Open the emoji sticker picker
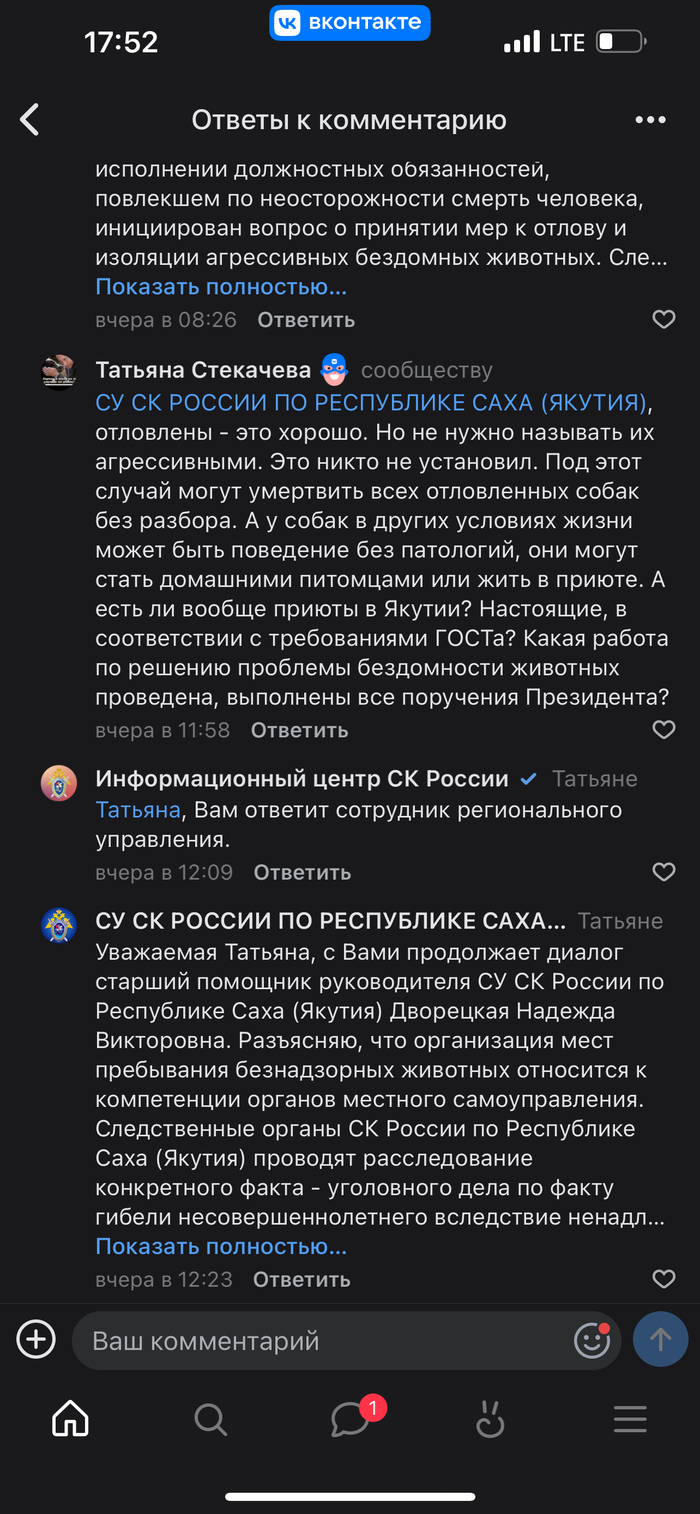This screenshot has width=700, height=1514. [592, 1340]
